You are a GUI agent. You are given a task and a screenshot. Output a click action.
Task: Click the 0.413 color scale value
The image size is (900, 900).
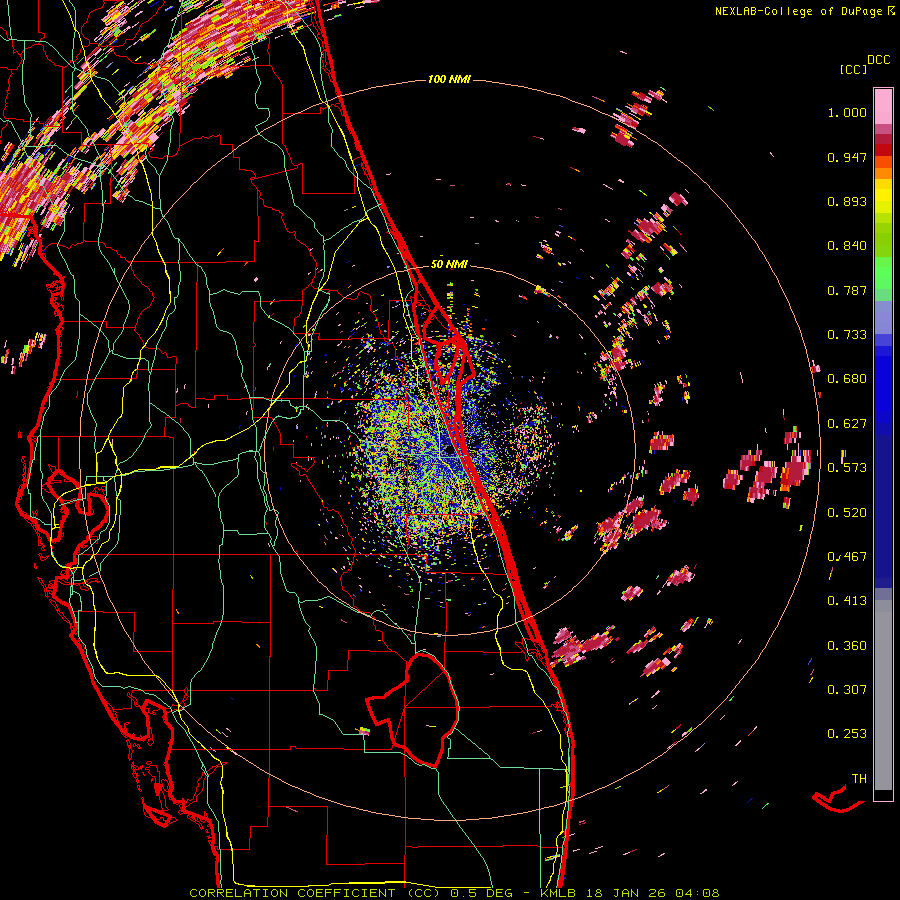pyautogui.click(x=847, y=601)
